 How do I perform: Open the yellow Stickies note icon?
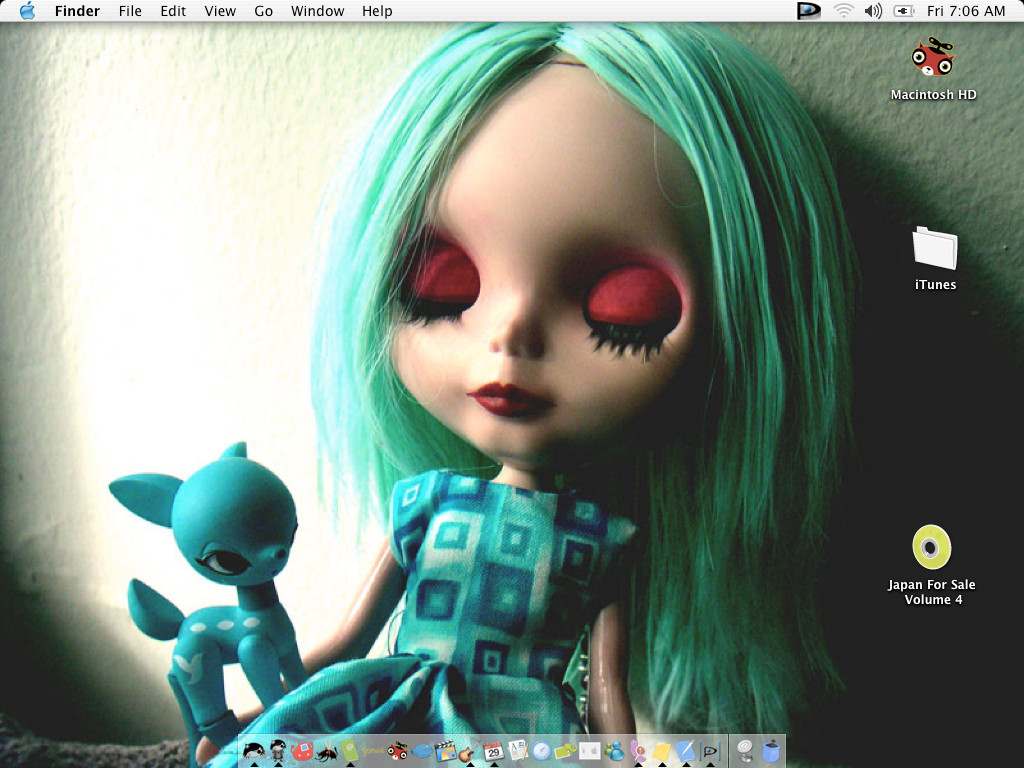pos(662,751)
